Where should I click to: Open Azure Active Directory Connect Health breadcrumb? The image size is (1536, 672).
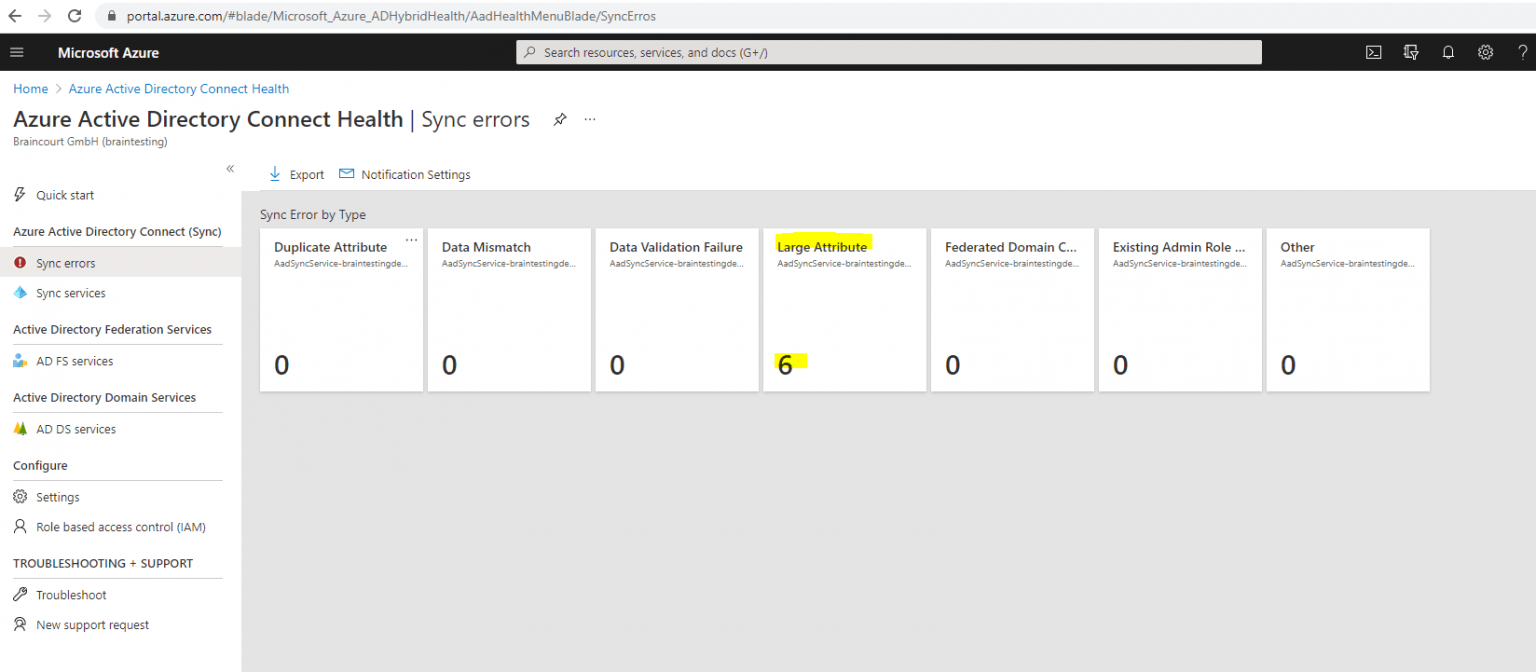click(178, 88)
